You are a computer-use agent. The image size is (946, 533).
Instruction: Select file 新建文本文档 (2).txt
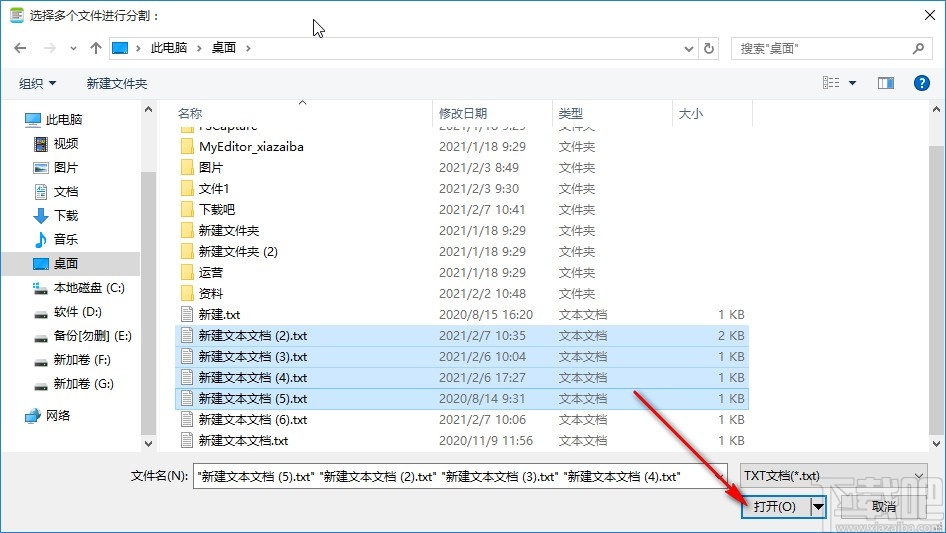point(462,336)
